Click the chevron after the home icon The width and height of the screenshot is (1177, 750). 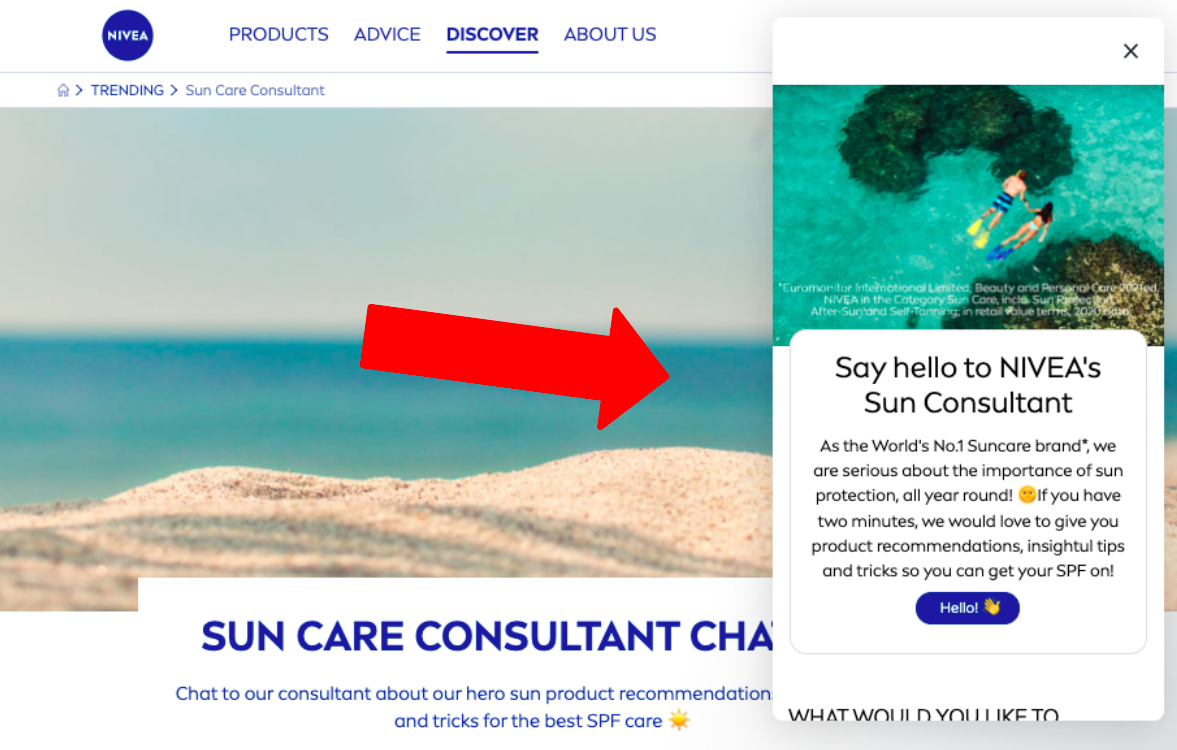pyautogui.click(x=79, y=90)
